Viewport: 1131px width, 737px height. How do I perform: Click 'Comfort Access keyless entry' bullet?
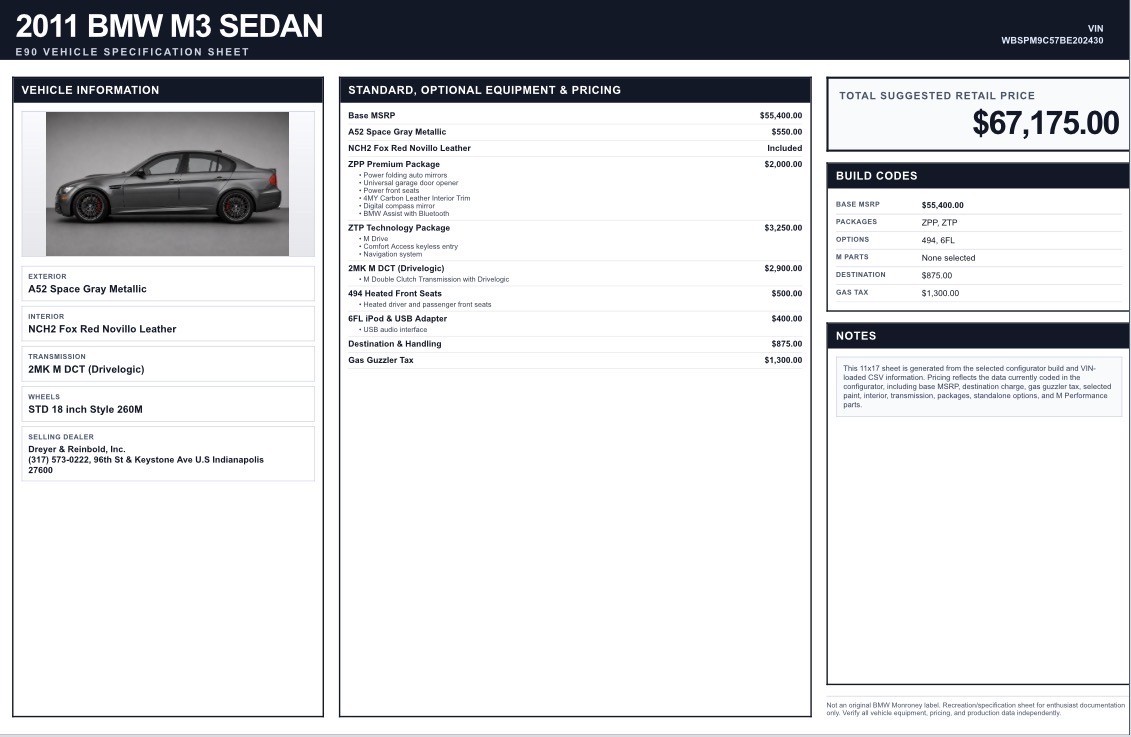(410, 247)
